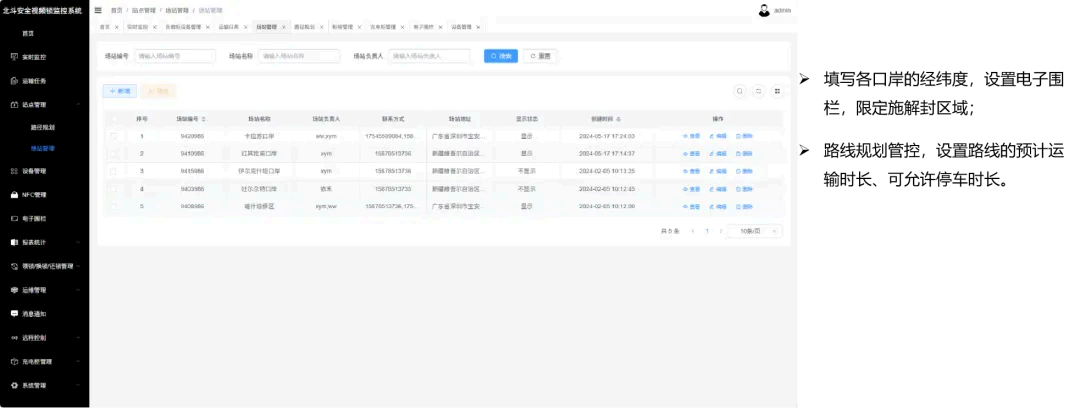Click the blue 搜索 search button
Image resolution: width=1080 pixels, height=408 pixels.
click(501, 56)
